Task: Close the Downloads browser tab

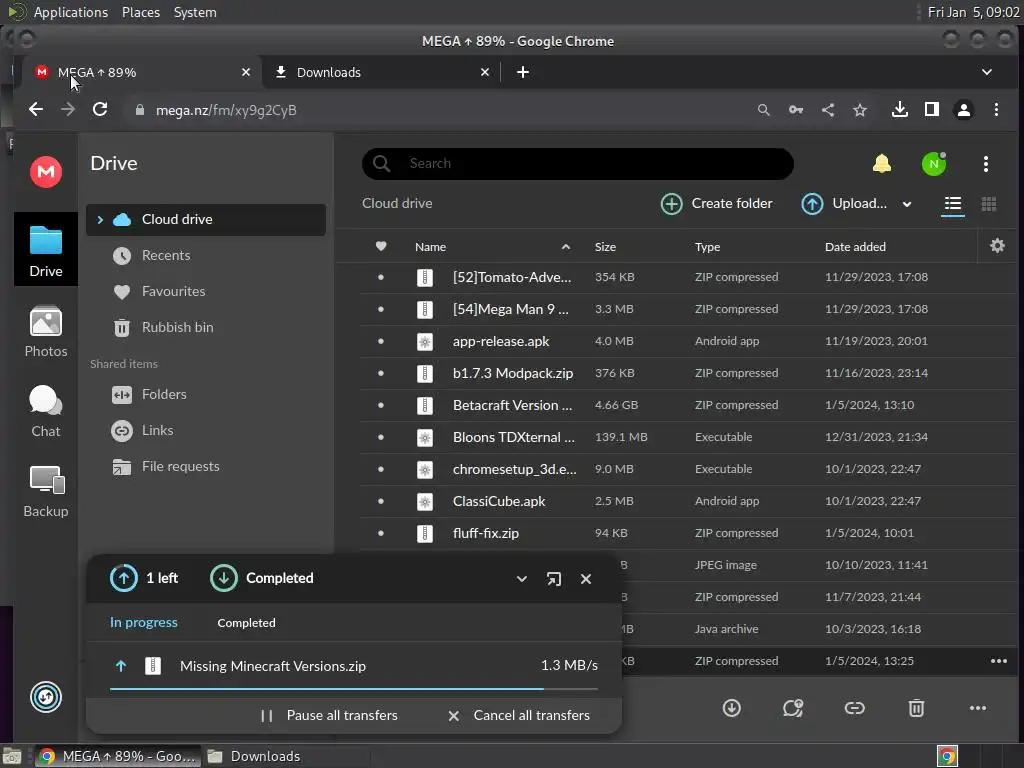Action: [485, 72]
